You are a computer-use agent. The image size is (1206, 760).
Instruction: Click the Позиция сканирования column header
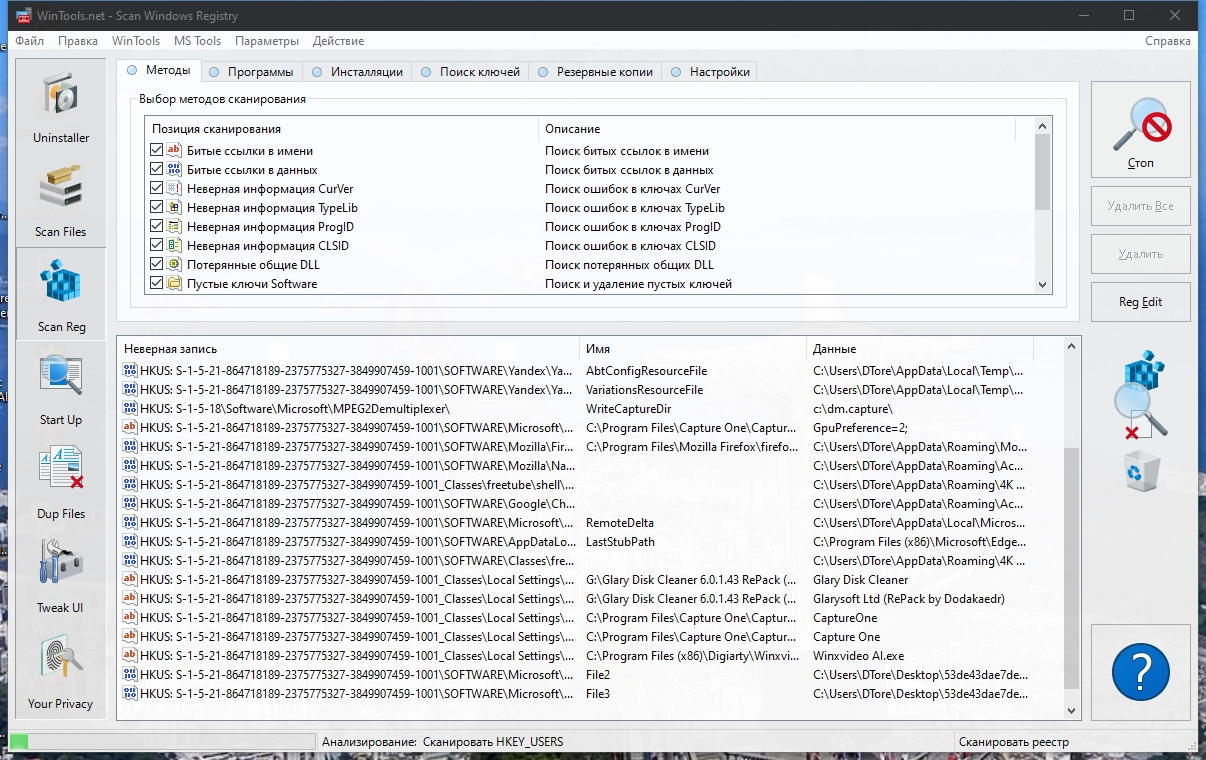pyautogui.click(x=341, y=129)
